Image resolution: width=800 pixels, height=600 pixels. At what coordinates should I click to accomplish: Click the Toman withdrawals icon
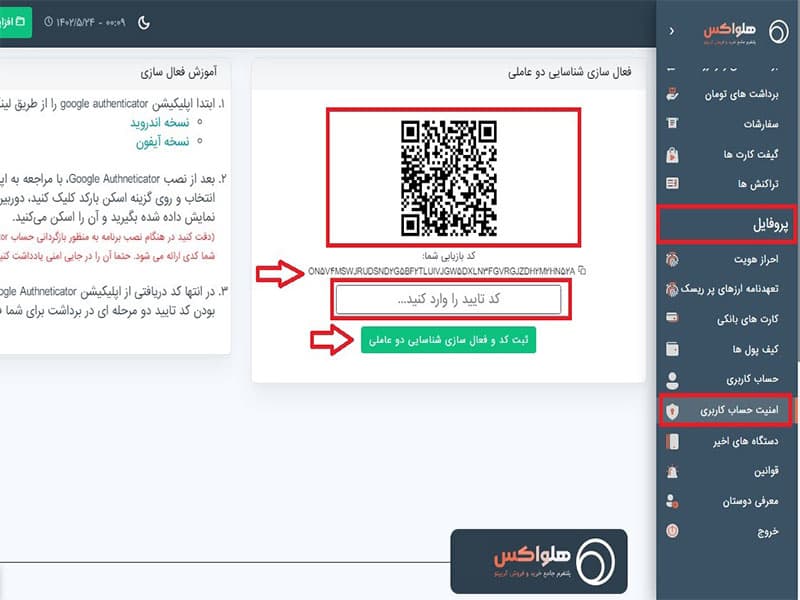tap(672, 94)
